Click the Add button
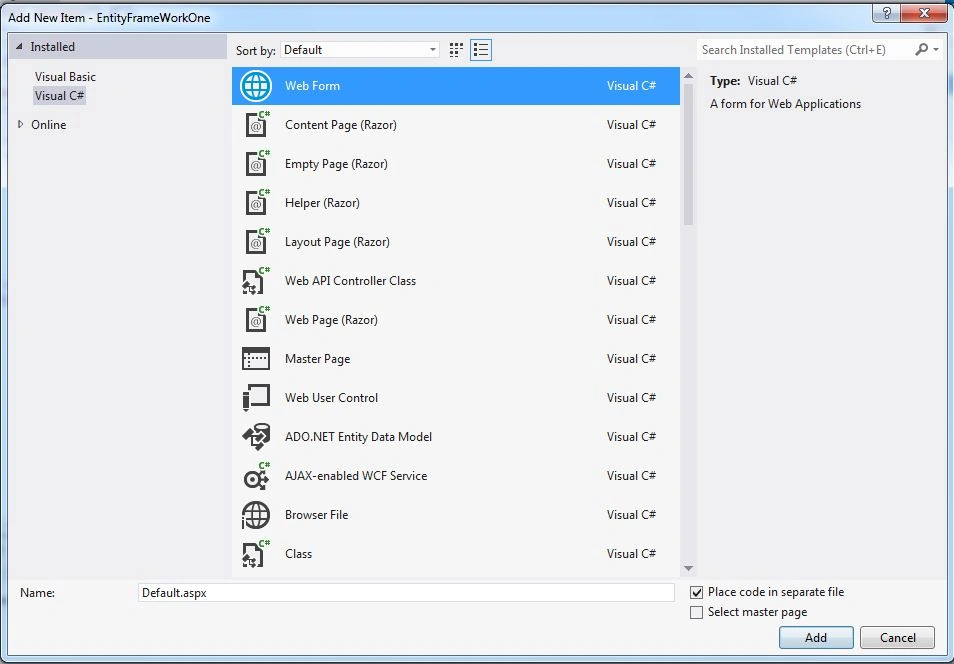 click(816, 637)
